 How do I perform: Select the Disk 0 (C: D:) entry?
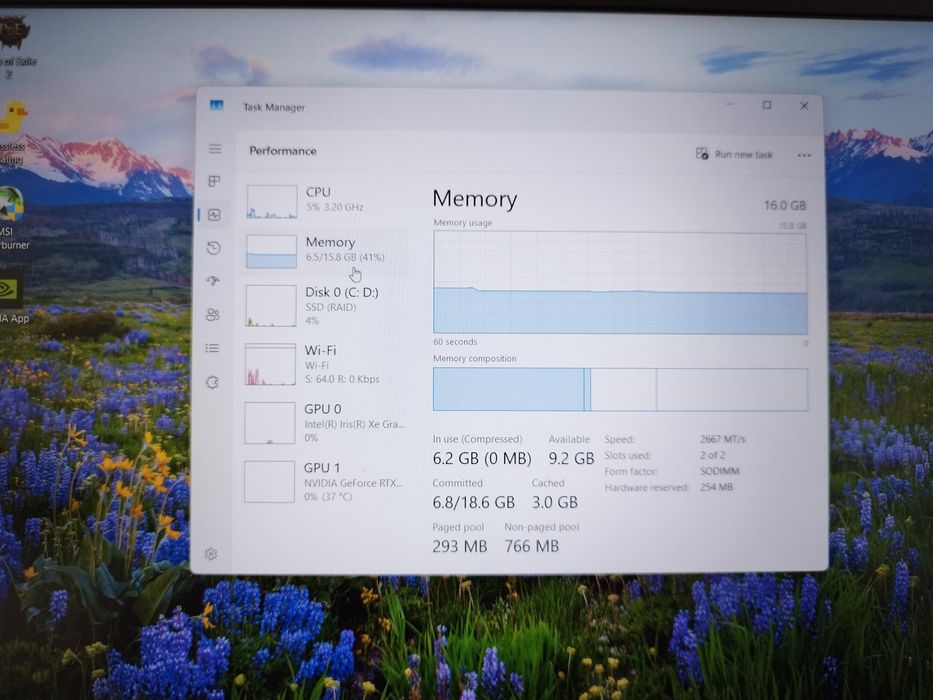pos(325,305)
